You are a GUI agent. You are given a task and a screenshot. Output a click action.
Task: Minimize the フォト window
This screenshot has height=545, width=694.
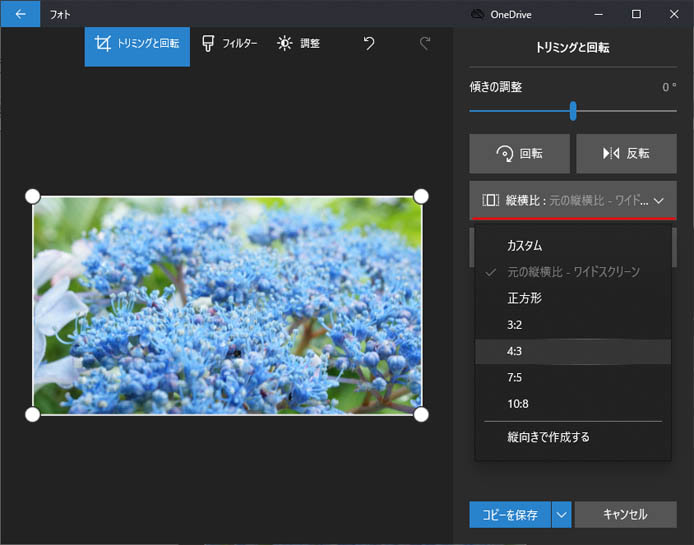(598, 14)
